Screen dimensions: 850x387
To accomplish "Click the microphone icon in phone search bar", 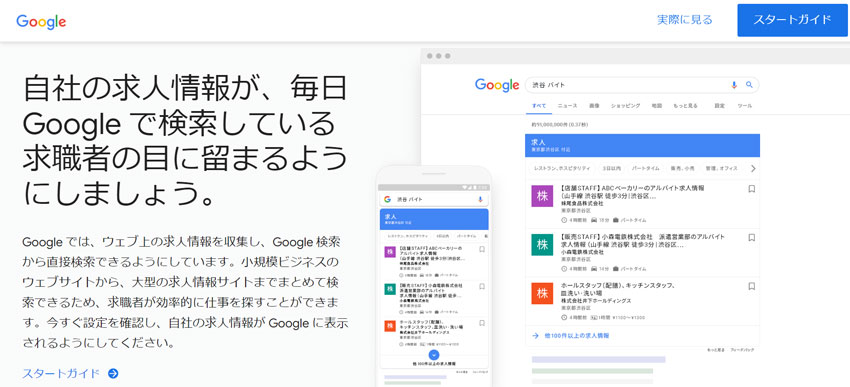I will click(x=480, y=199).
